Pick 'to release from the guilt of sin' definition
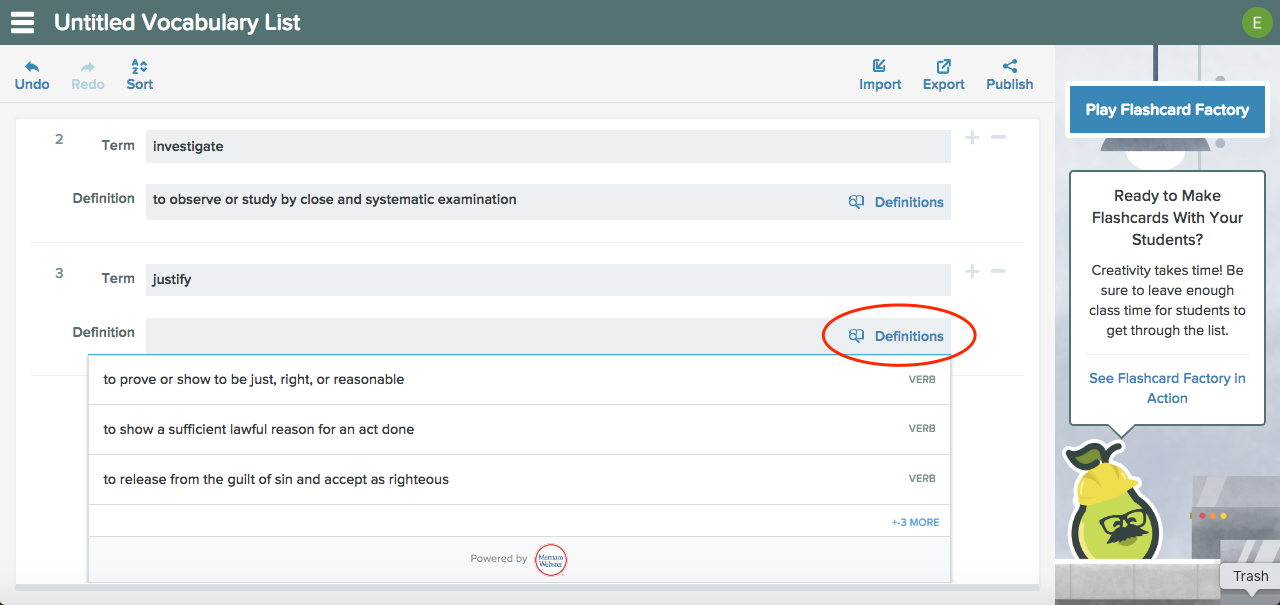The image size is (1280, 605). pyautogui.click(x=276, y=480)
